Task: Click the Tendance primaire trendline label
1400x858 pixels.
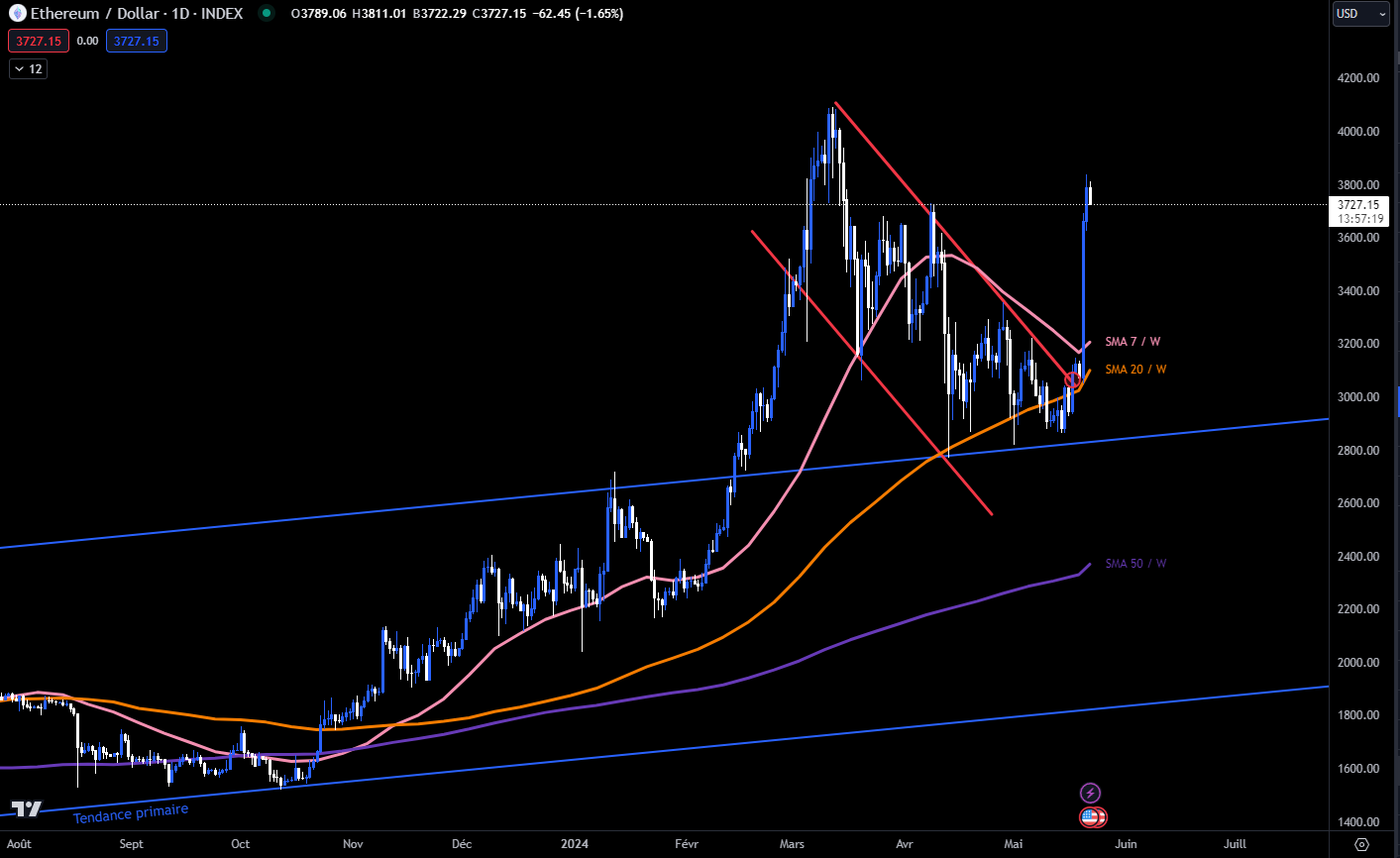Action: [x=131, y=813]
